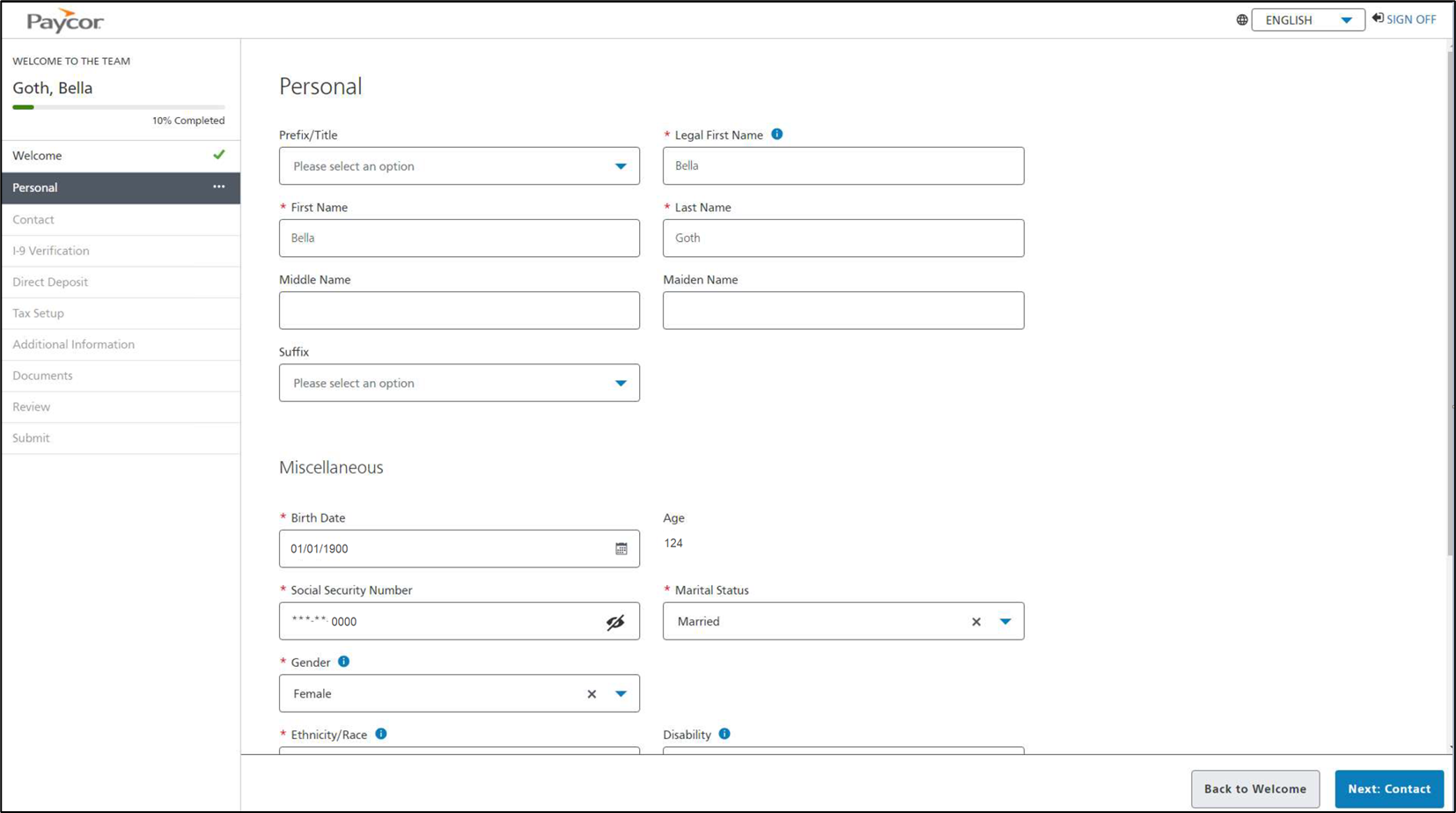Clear the Female gender selection

pyautogui.click(x=592, y=694)
